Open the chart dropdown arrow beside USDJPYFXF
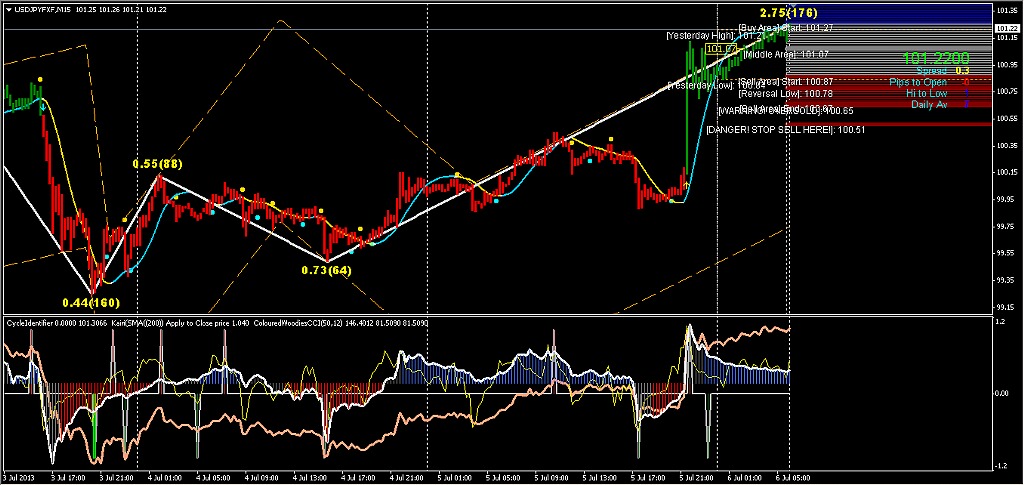Viewport: 1024px width, 485px height. [x=8, y=10]
